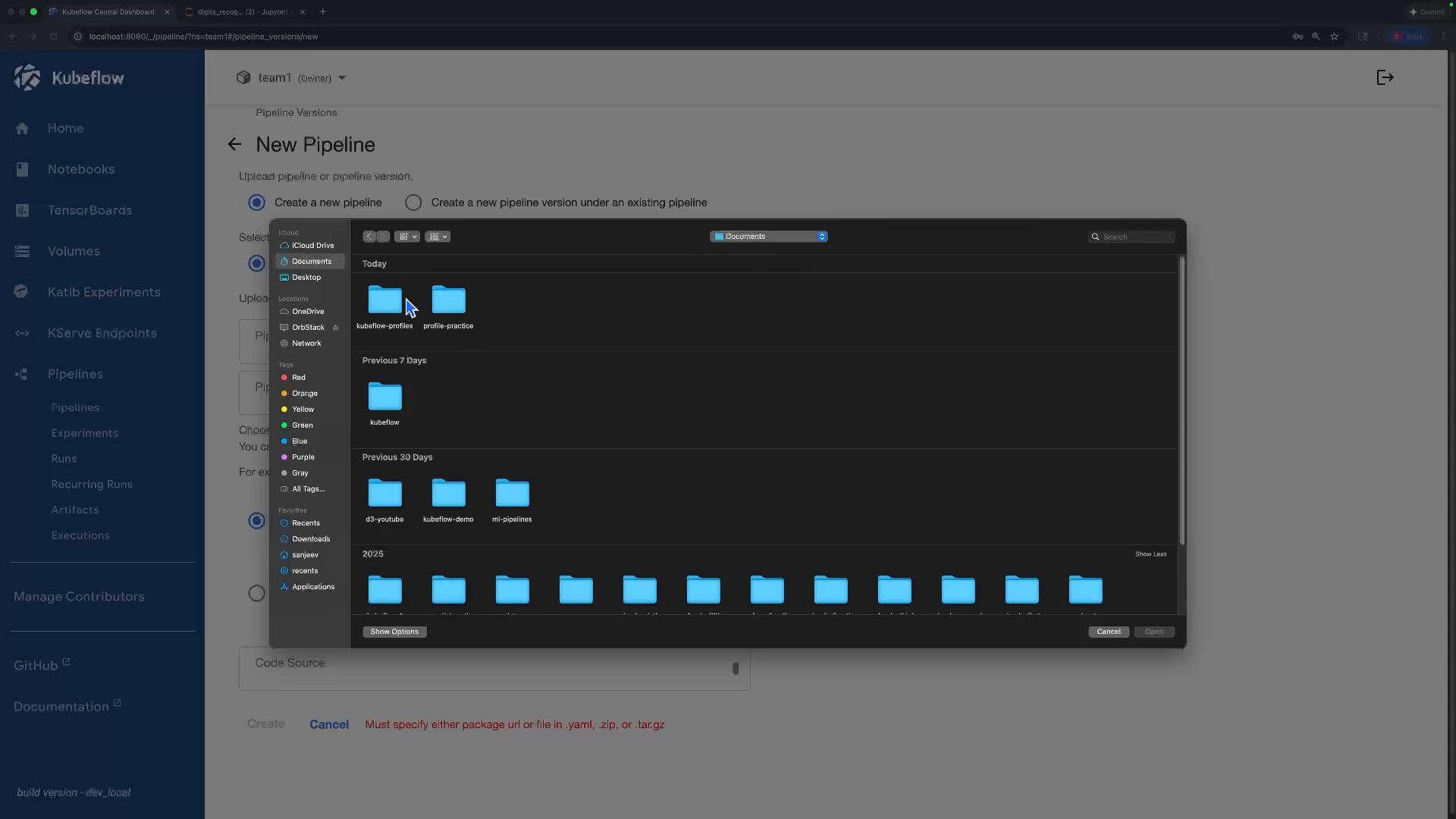The image size is (1456, 819).
Task: Go forward in file dialog navigation
Action: pos(383,237)
